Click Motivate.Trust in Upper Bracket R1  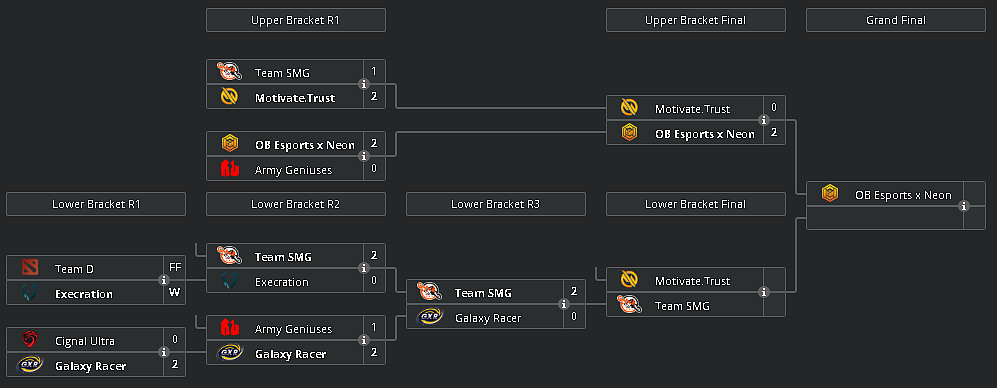coord(295,97)
